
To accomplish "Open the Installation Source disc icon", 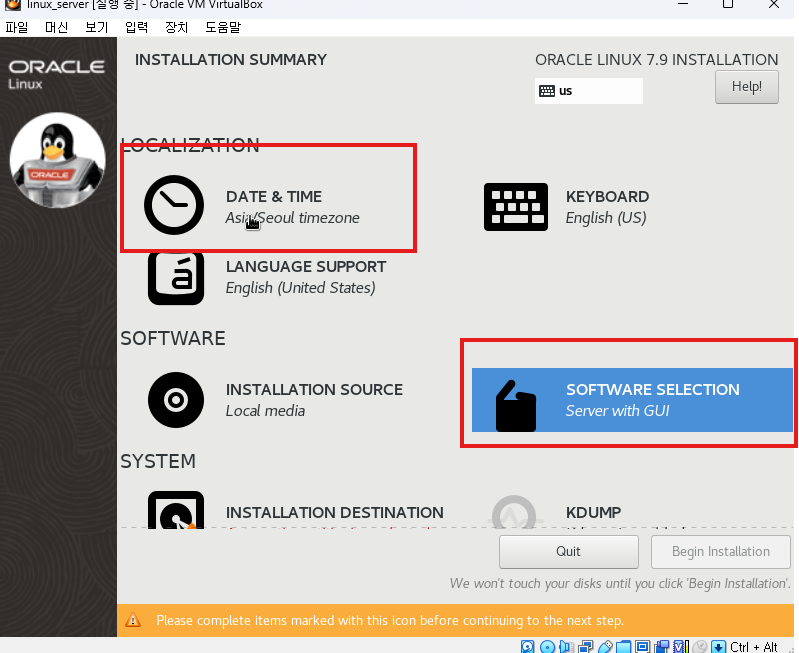I will [x=176, y=400].
